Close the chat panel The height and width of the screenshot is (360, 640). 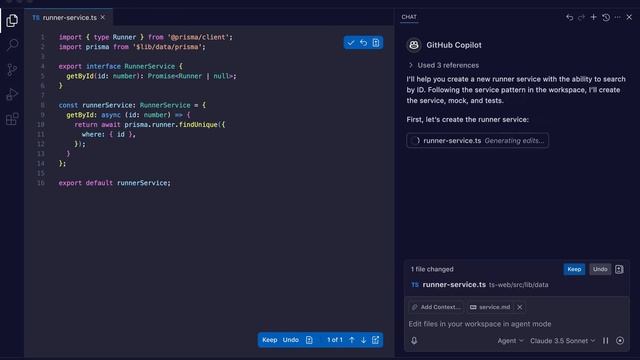(629, 17)
